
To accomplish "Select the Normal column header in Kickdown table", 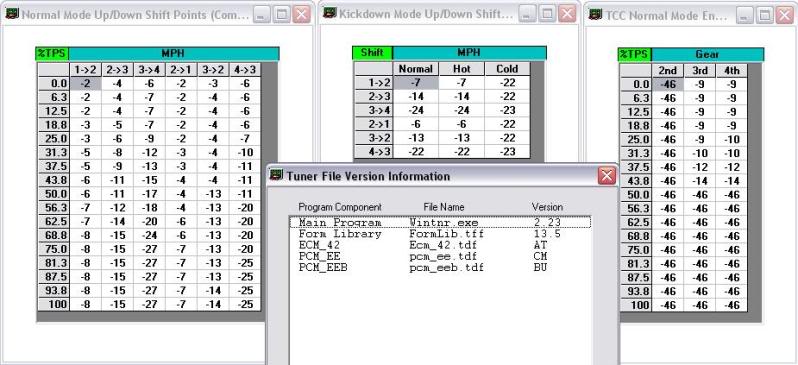I will [x=416, y=69].
